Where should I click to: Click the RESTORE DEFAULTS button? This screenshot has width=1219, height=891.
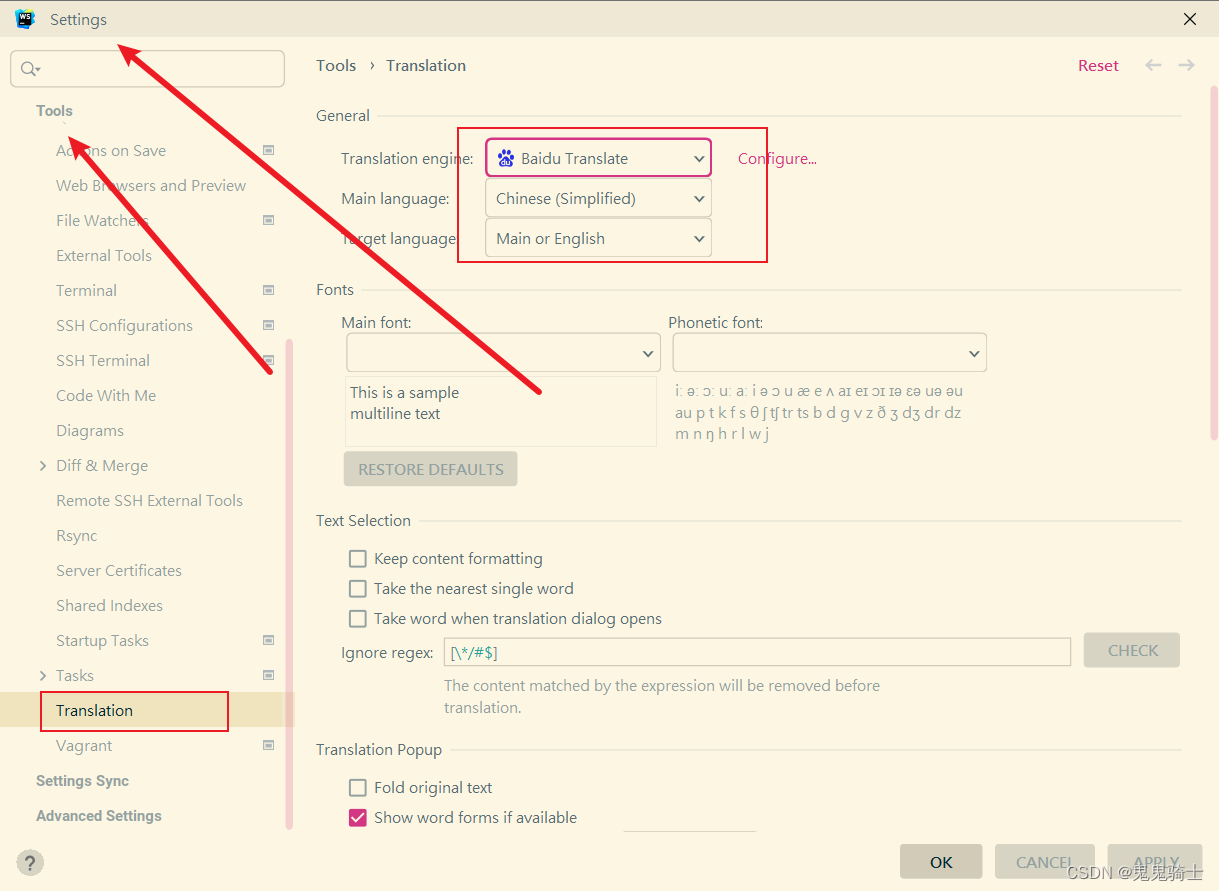click(431, 469)
